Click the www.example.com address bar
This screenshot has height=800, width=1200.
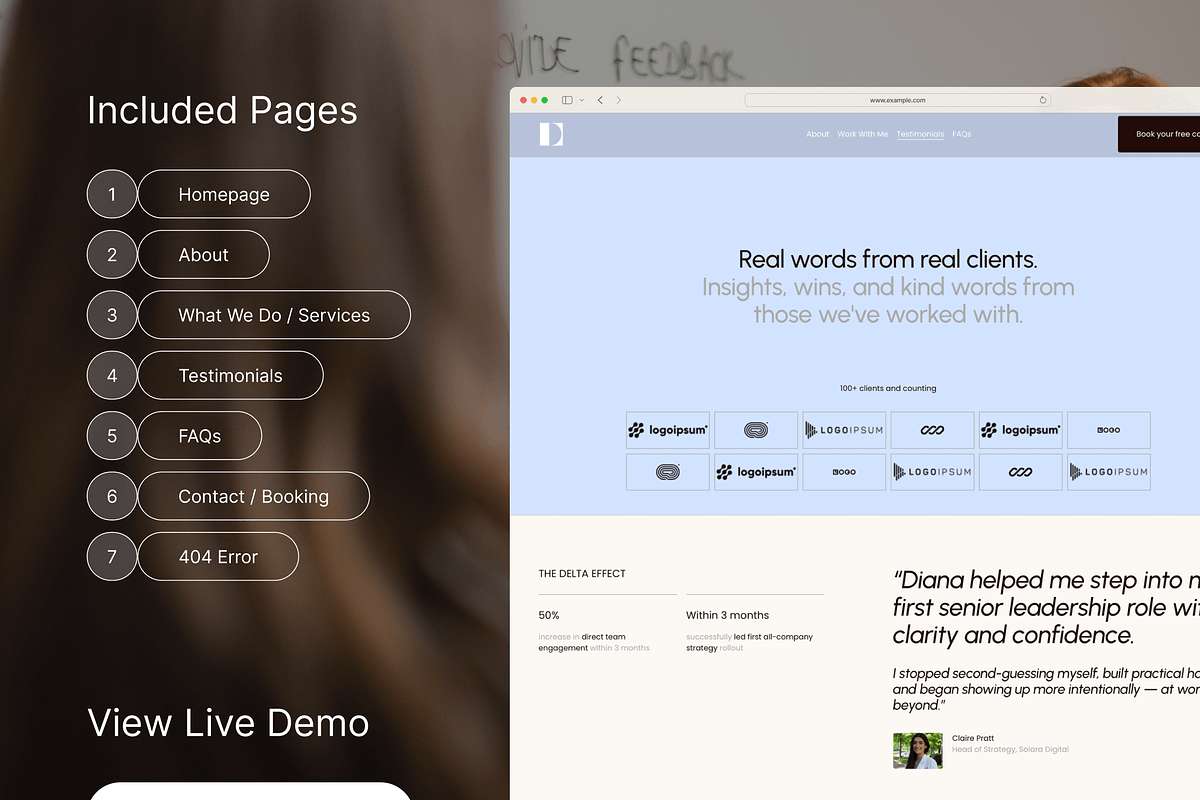[897, 100]
